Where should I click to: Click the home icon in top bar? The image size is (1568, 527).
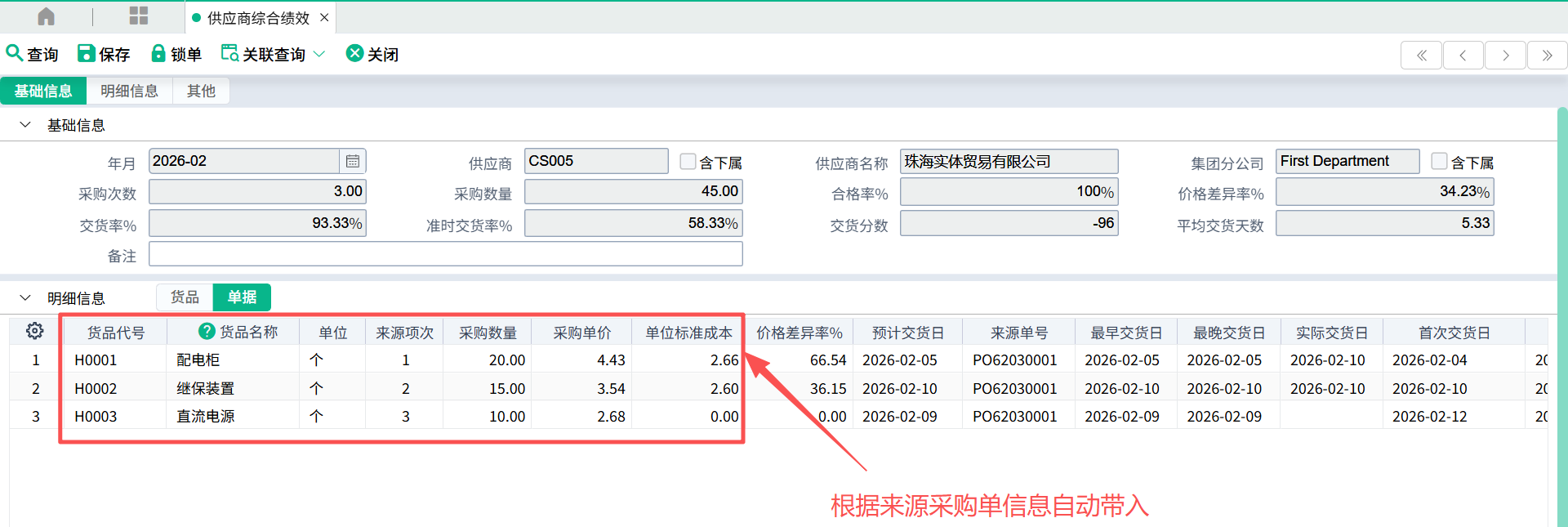click(x=47, y=16)
